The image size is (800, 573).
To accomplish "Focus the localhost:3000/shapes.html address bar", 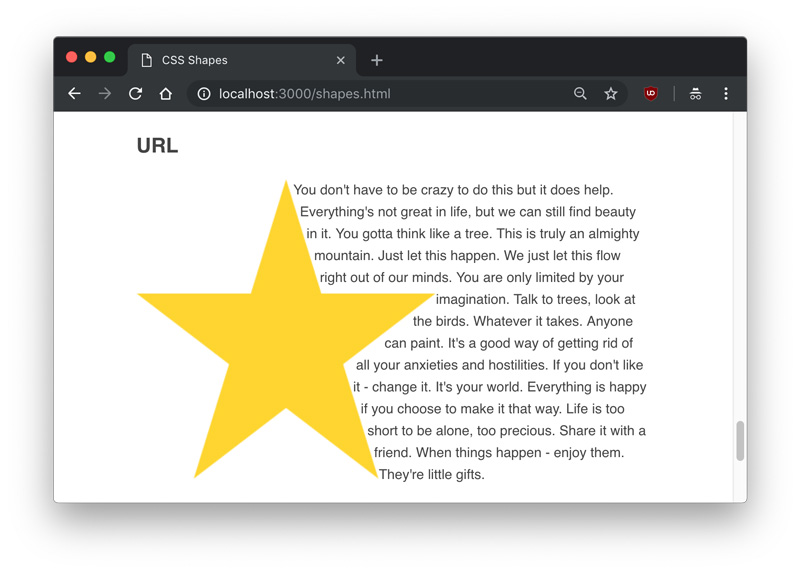I will coord(380,94).
